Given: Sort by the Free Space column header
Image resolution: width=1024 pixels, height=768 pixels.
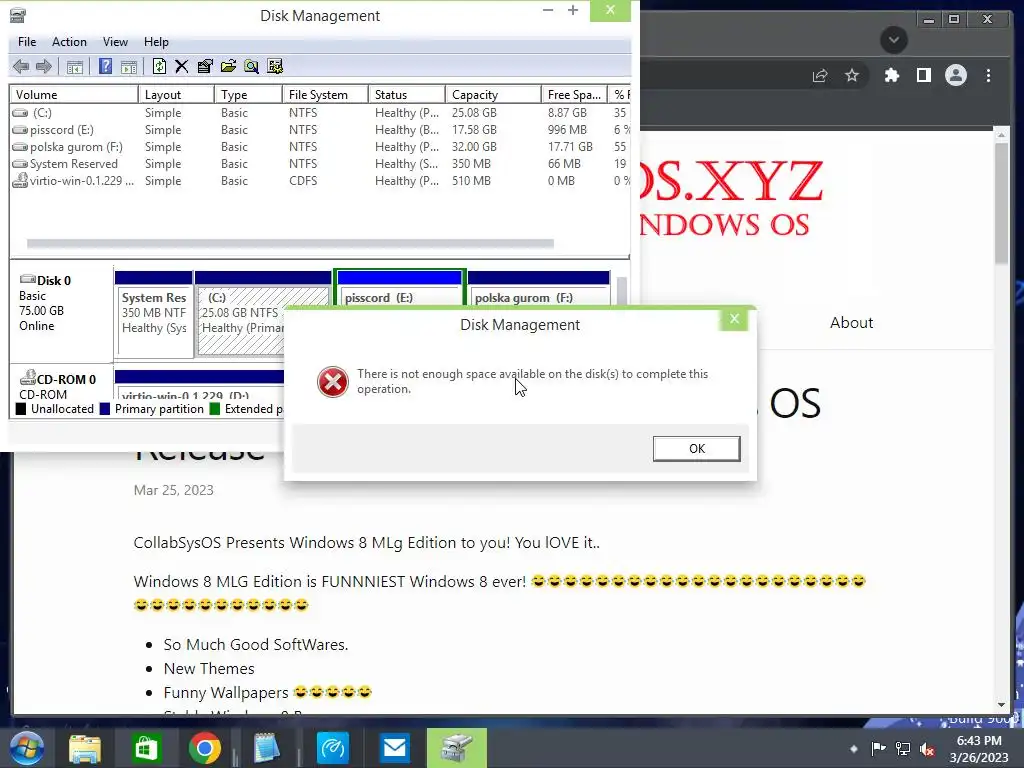Looking at the screenshot, I should (x=574, y=95).
